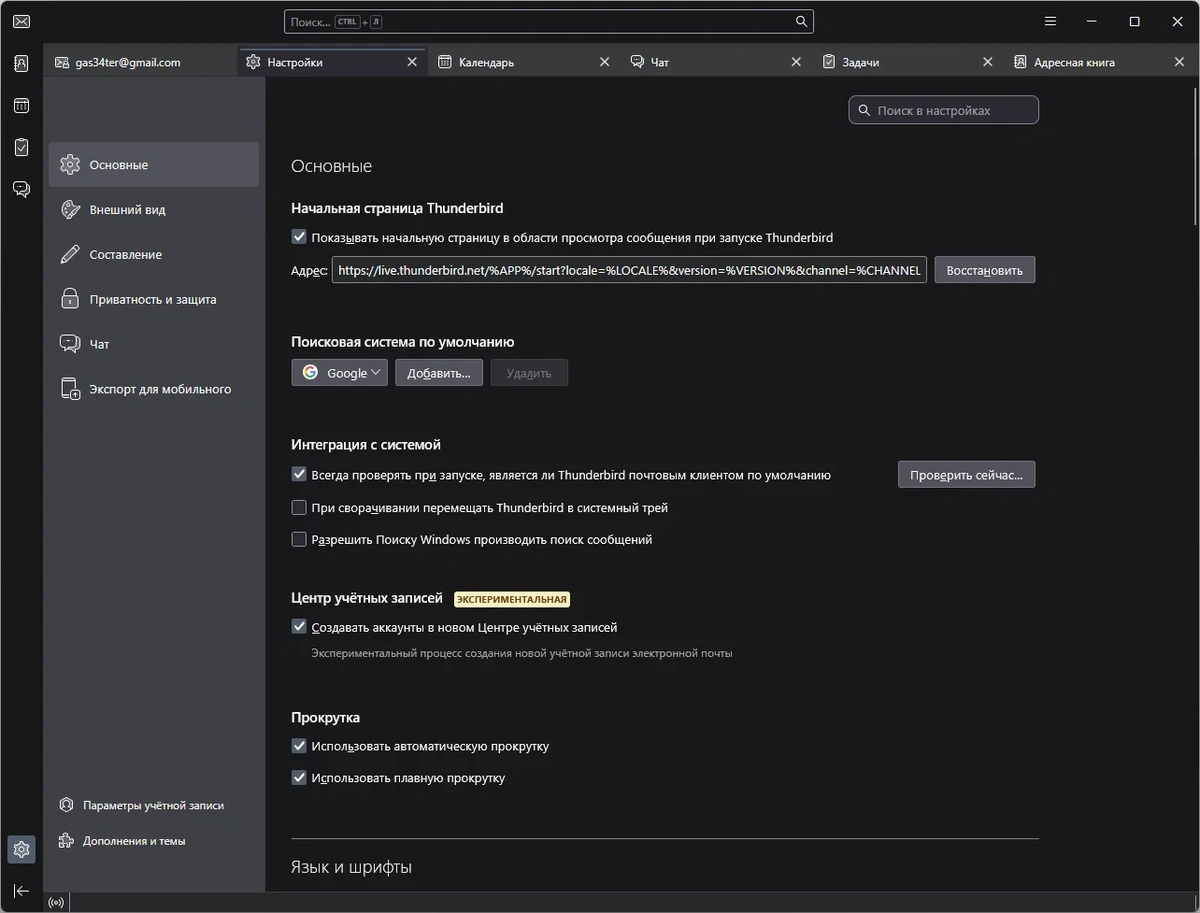Switch to the Задачи tab
The image size is (1200, 913).
[910, 62]
